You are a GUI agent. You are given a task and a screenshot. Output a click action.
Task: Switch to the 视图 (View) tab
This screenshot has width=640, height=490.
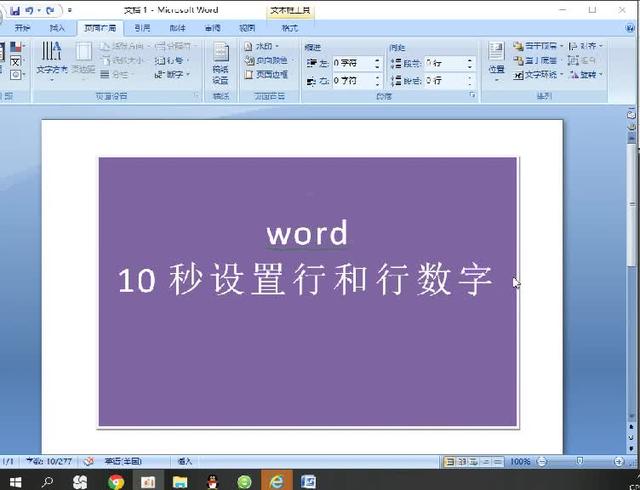pos(247,28)
